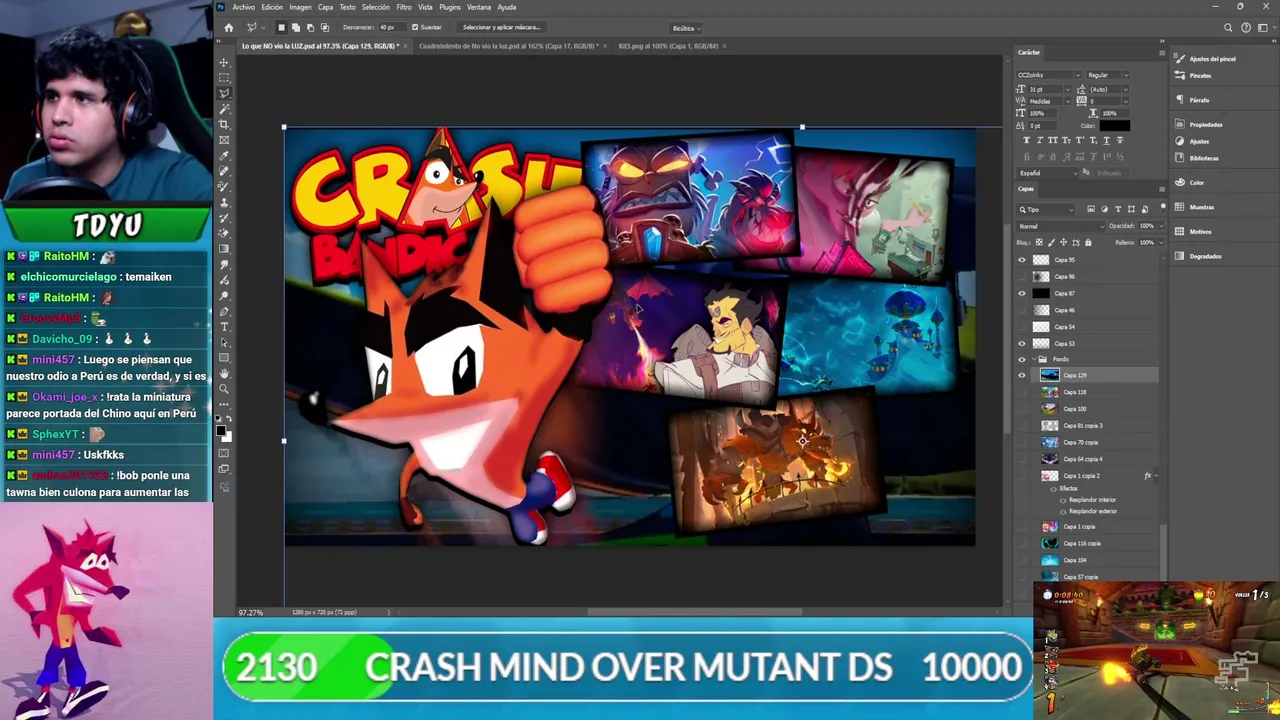Open the Degradados panel
Viewport: 1280px width, 720px height.
1199,256
